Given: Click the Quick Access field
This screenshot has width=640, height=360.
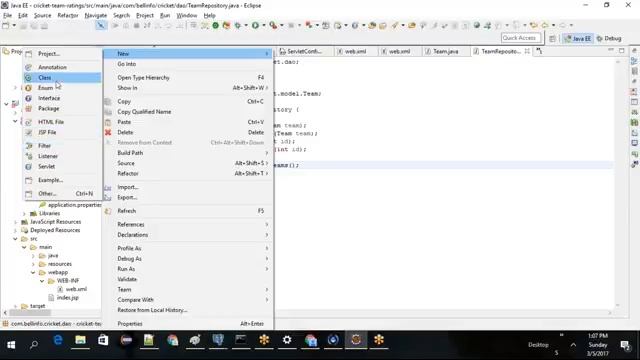Looking at the screenshot, I should pos(521,38).
